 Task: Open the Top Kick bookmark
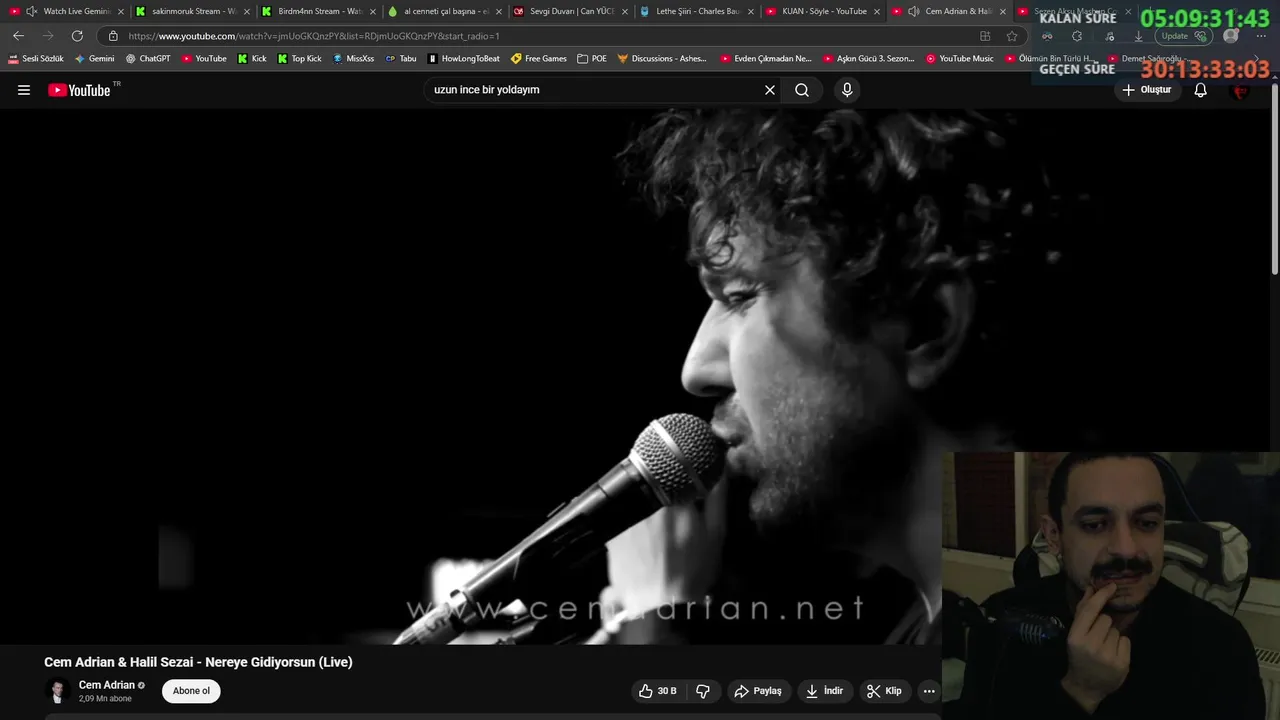[x=299, y=59]
